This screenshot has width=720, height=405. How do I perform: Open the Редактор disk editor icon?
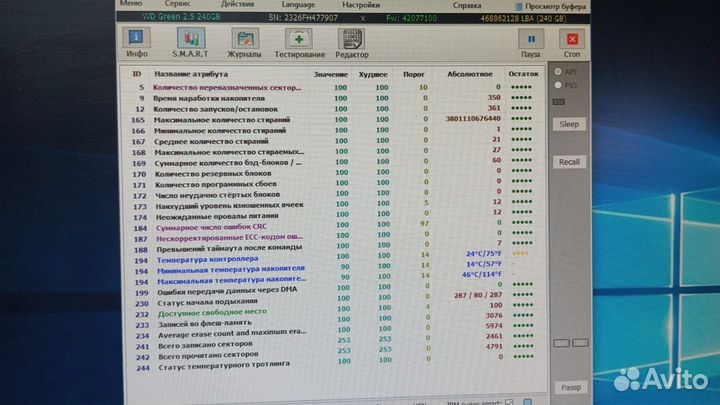[x=352, y=42]
